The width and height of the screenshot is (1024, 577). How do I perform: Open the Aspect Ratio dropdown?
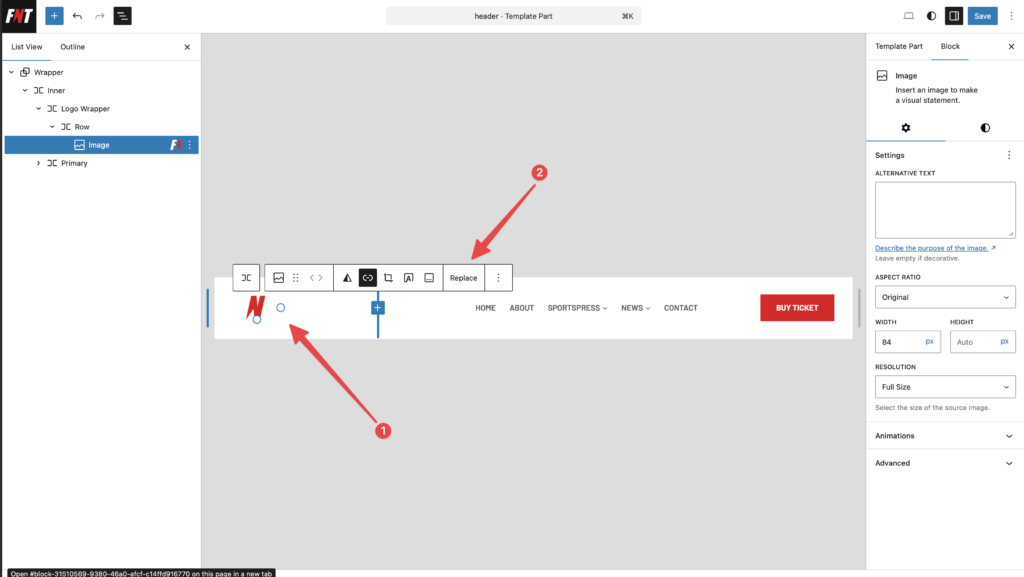(945, 297)
